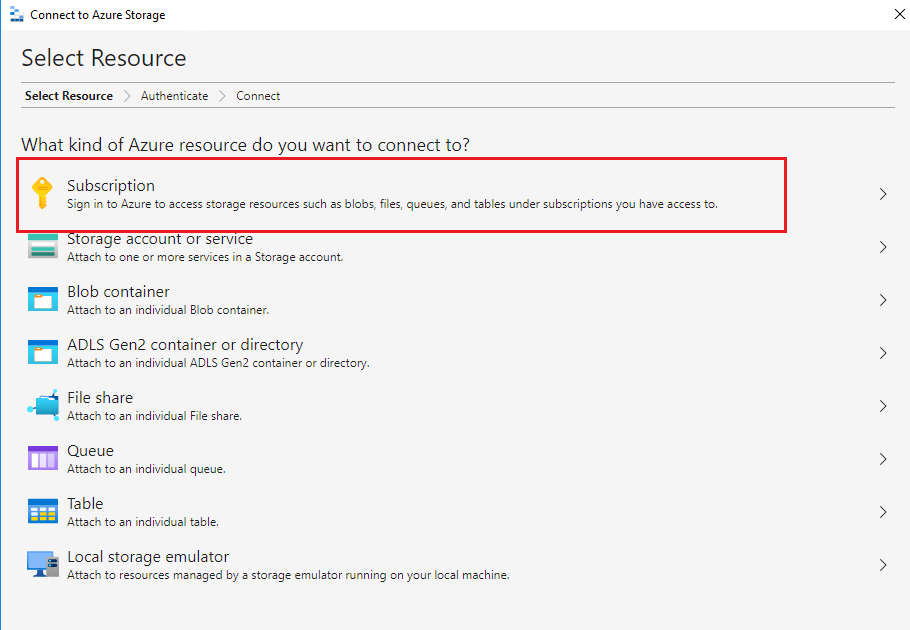The width and height of the screenshot is (910, 630).
Task: Go to the Connect step breadcrumb
Action: 258,96
